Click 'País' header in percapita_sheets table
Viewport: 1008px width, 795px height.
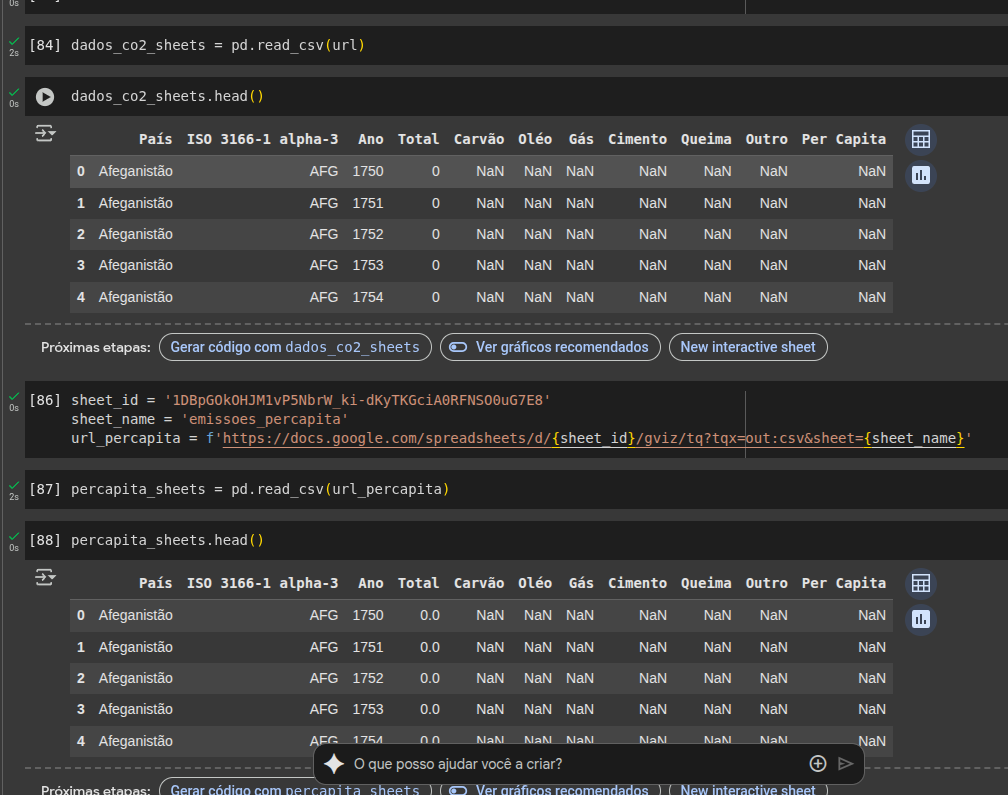[x=156, y=583]
